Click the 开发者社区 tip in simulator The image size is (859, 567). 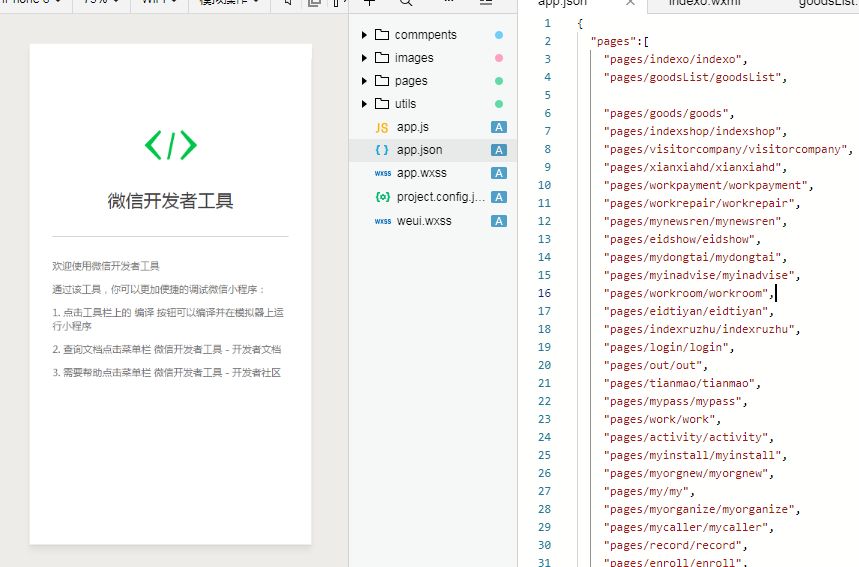(167, 373)
